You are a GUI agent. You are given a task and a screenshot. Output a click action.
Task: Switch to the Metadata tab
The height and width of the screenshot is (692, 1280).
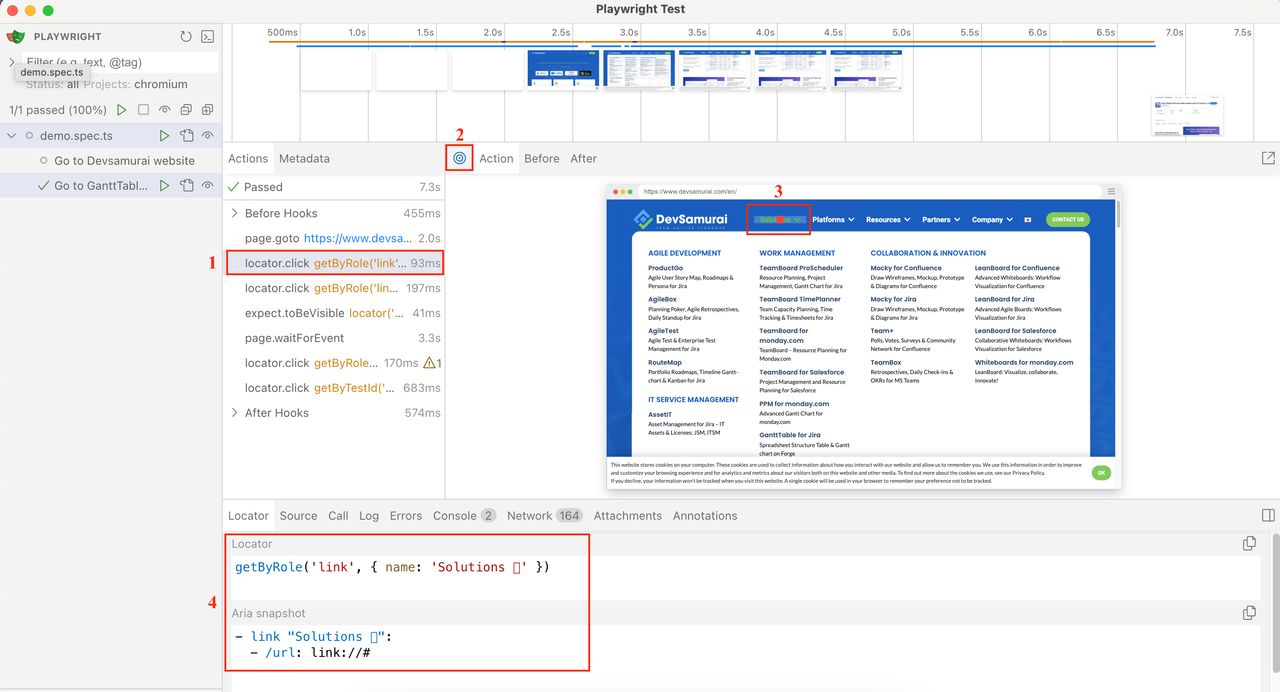click(304, 158)
